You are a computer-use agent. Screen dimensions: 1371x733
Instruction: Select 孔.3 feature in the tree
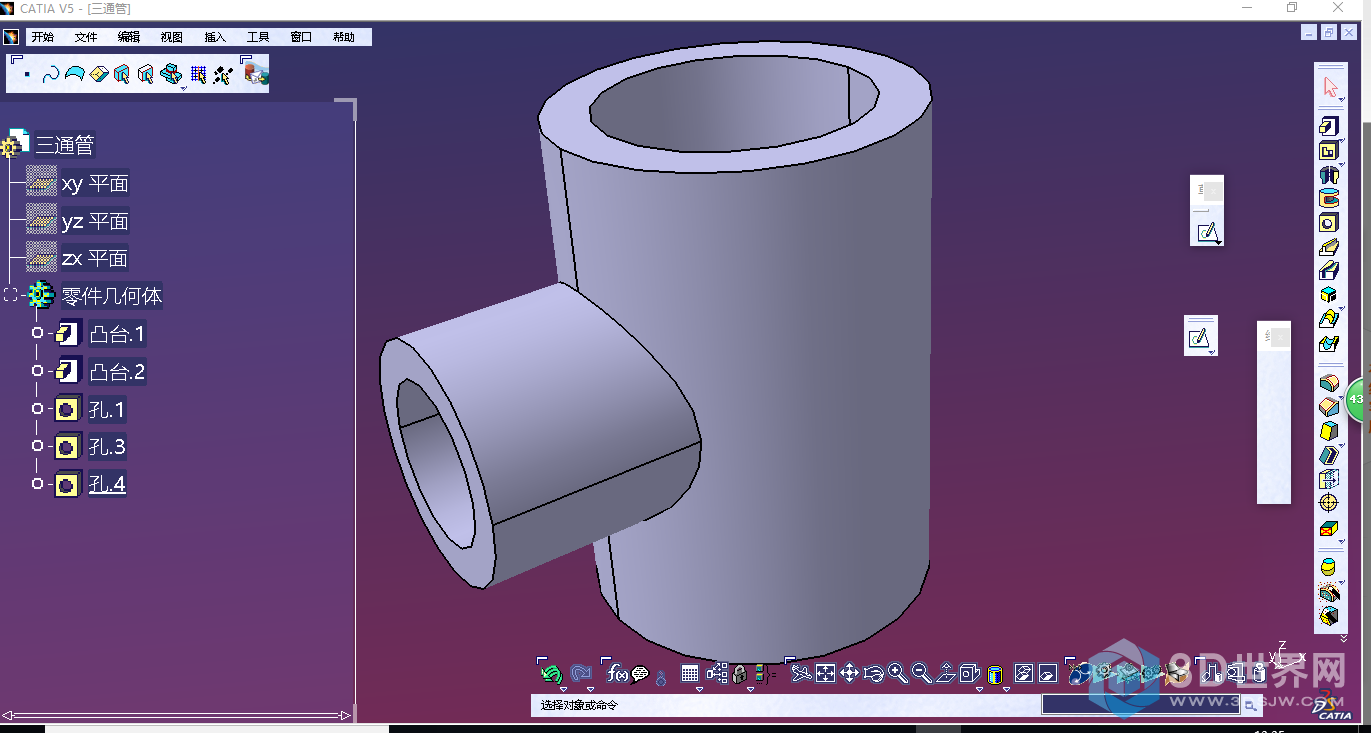[107, 446]
